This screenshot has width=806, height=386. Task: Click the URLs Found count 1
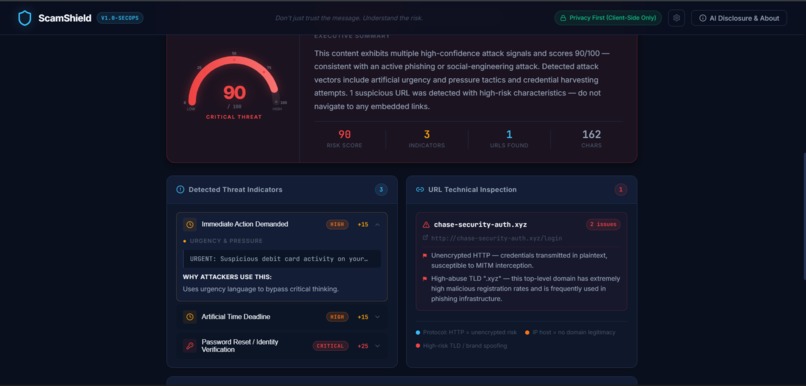509,134
